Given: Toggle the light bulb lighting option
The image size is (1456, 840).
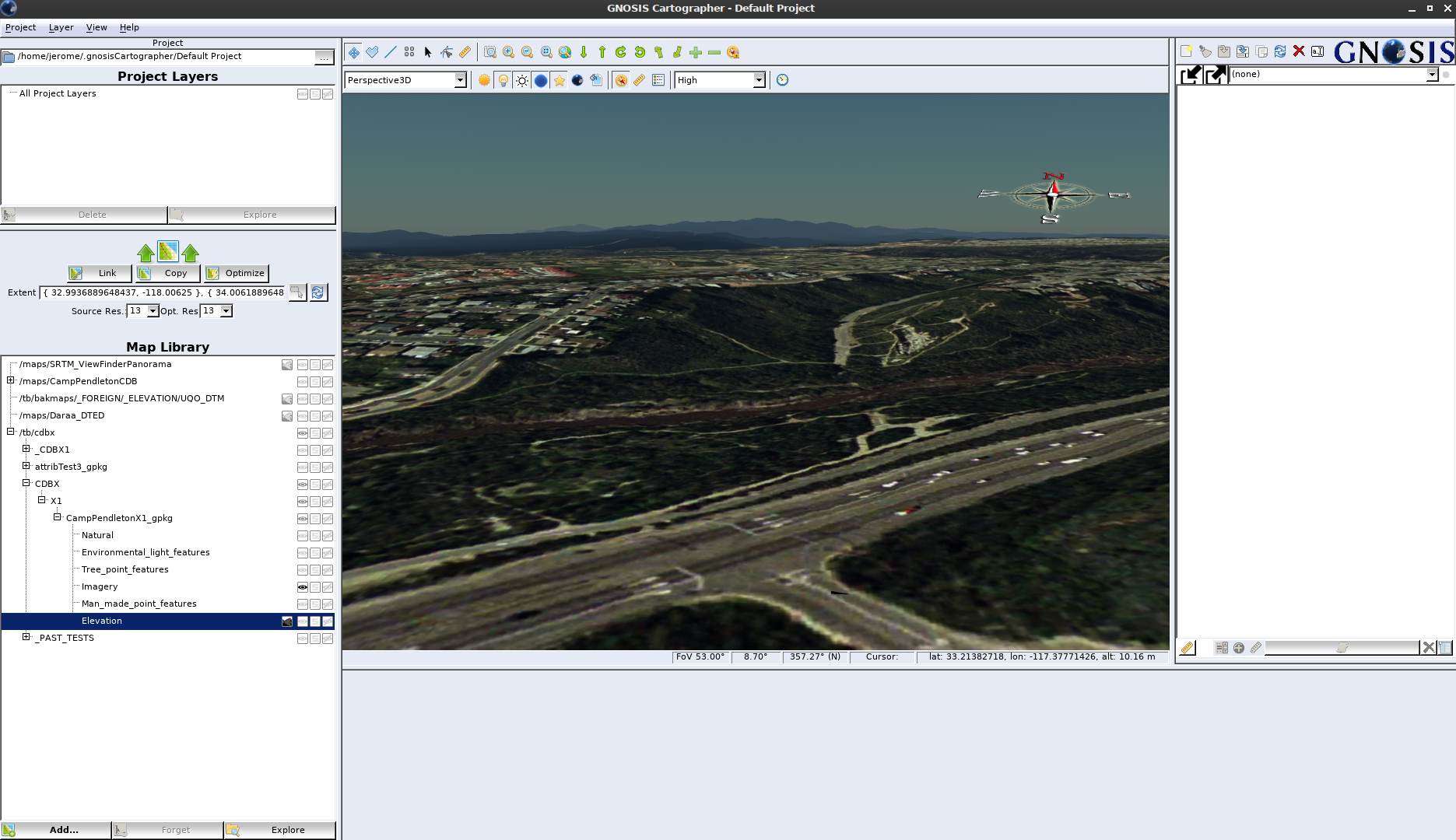Looking at the screenshot, I should (503, 80).
